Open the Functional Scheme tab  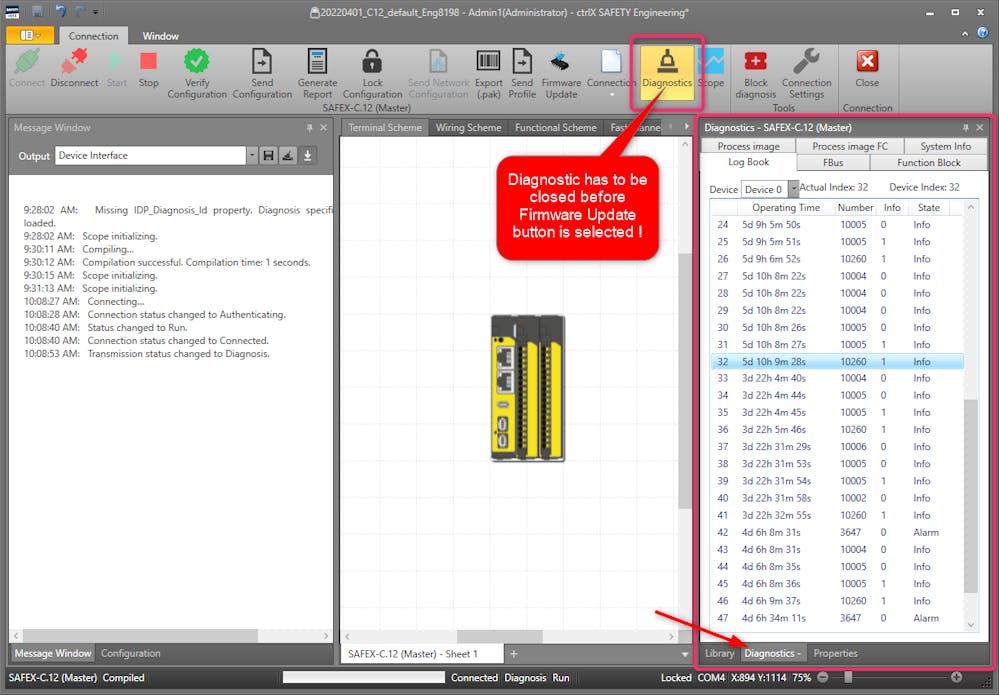click(556, 127)
